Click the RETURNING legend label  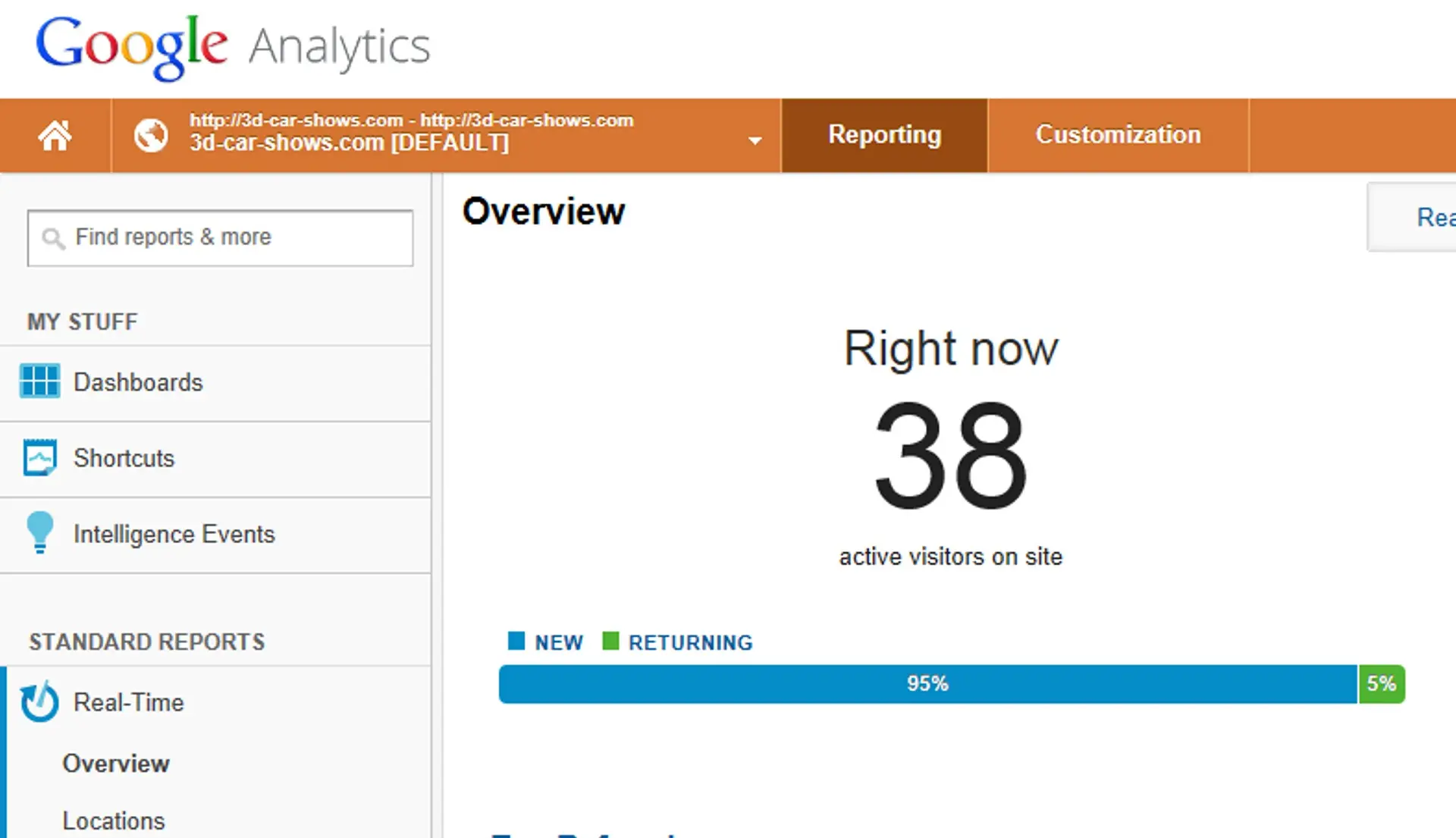pyautogui.click(x=691, y=643)
